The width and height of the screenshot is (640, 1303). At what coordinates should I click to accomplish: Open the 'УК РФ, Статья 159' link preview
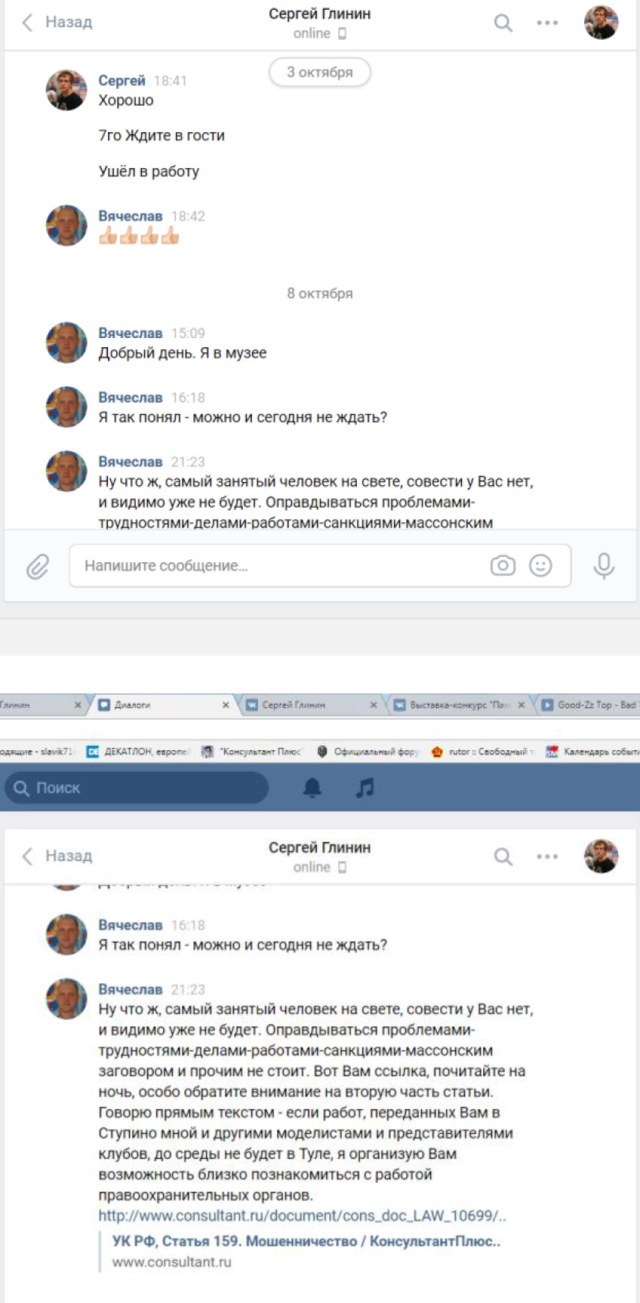tap(306, 1241)
